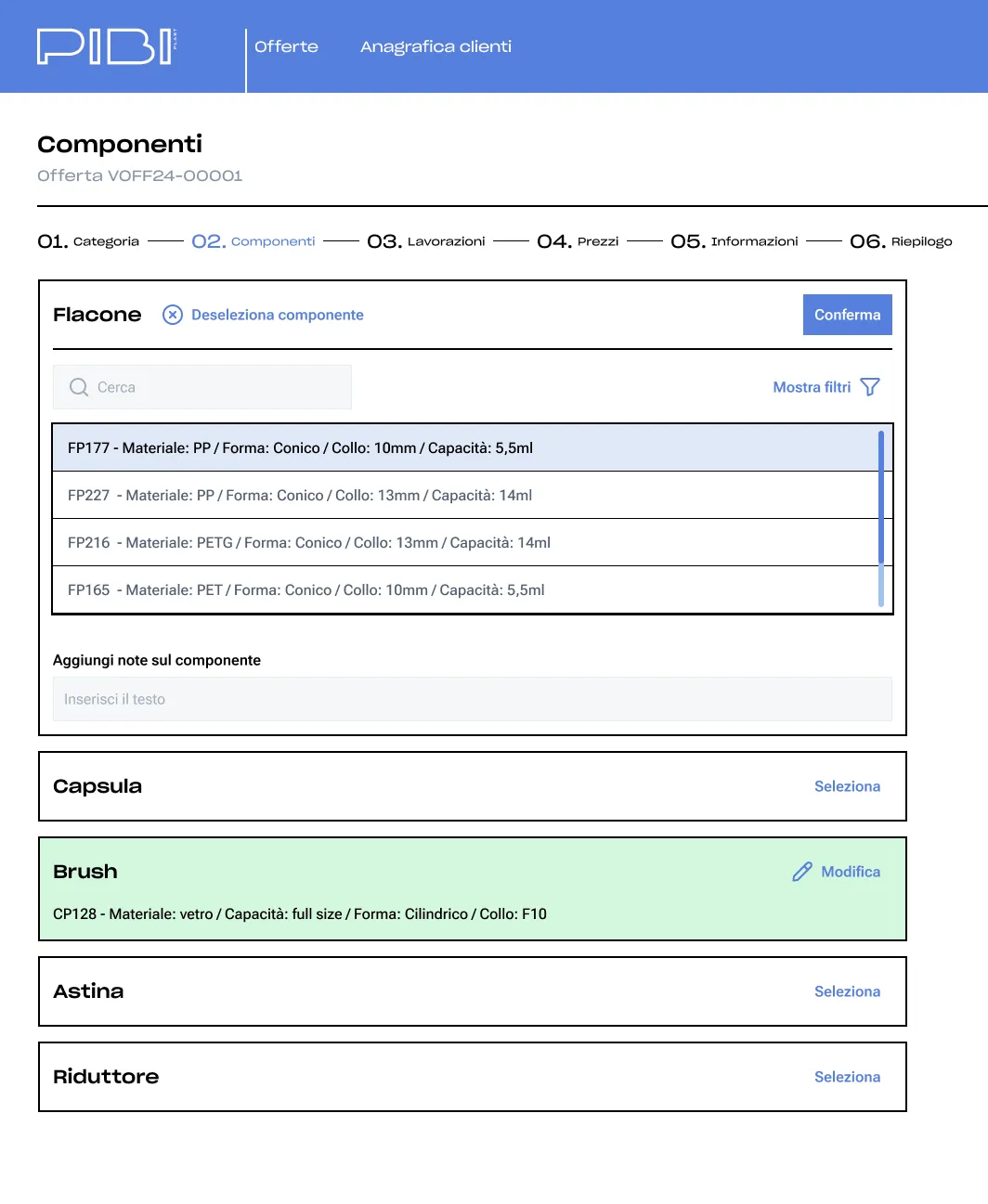Screen dimensions: 988x1204
Task: Open the Offerte menu
Action: coord(286,46)
